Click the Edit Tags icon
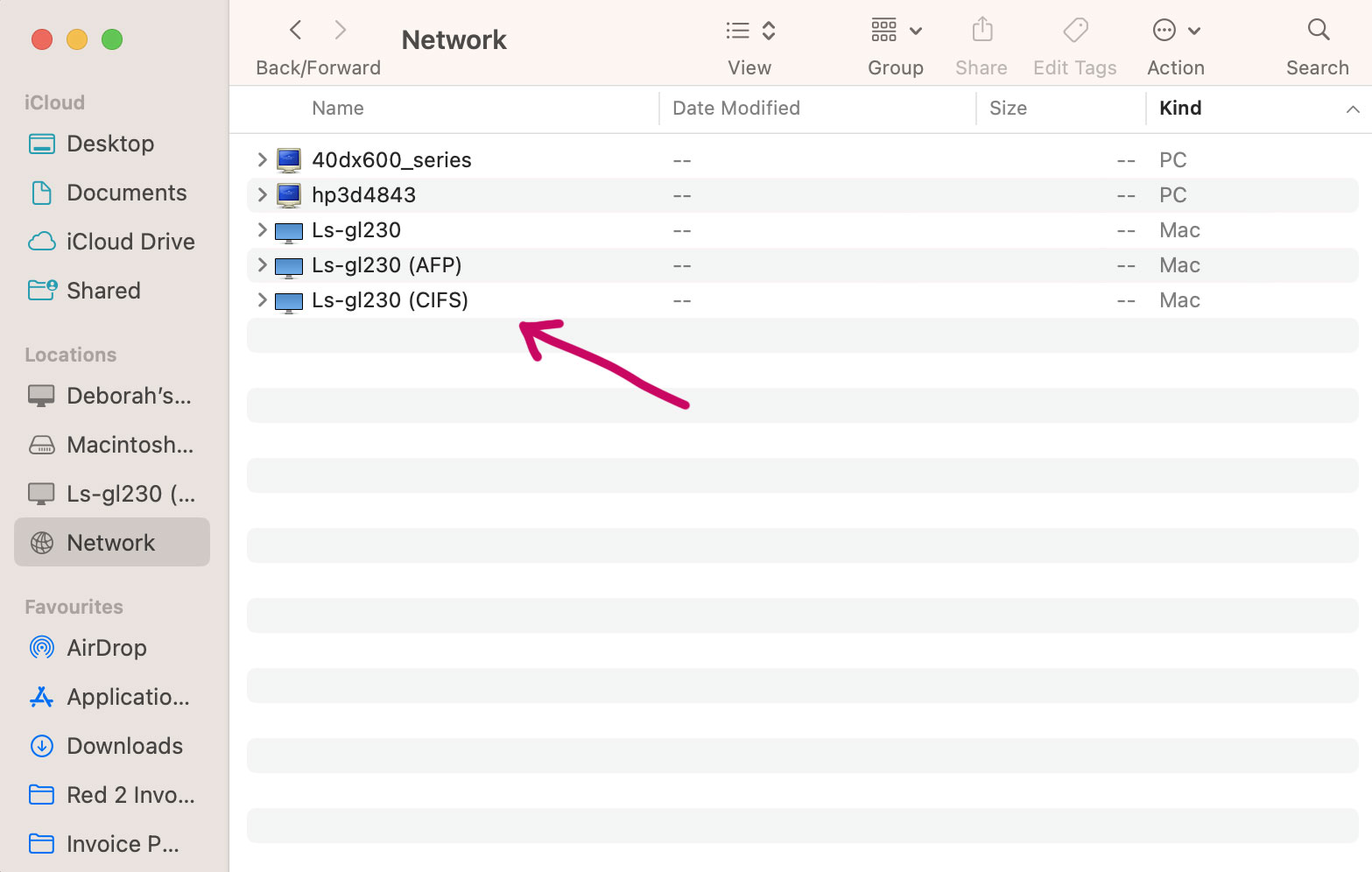1372x872 pixels. pos(1074,31)
